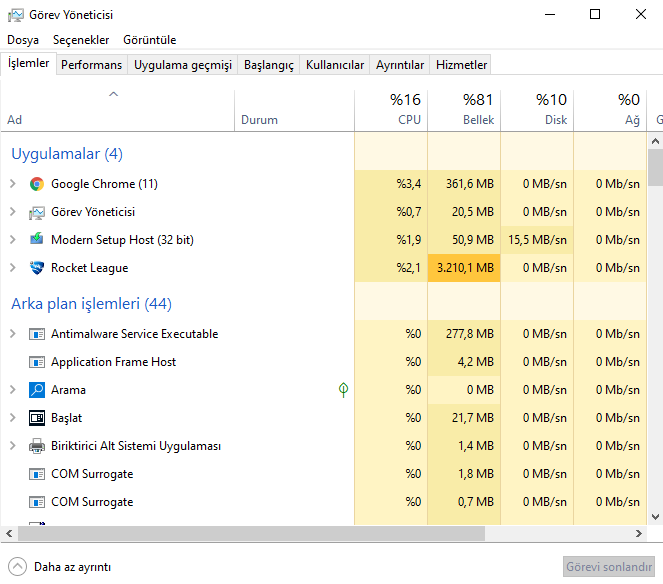Screen dimensions: 663x584
Task: Select the Rocket League icon
Action: tap(37, 268)
